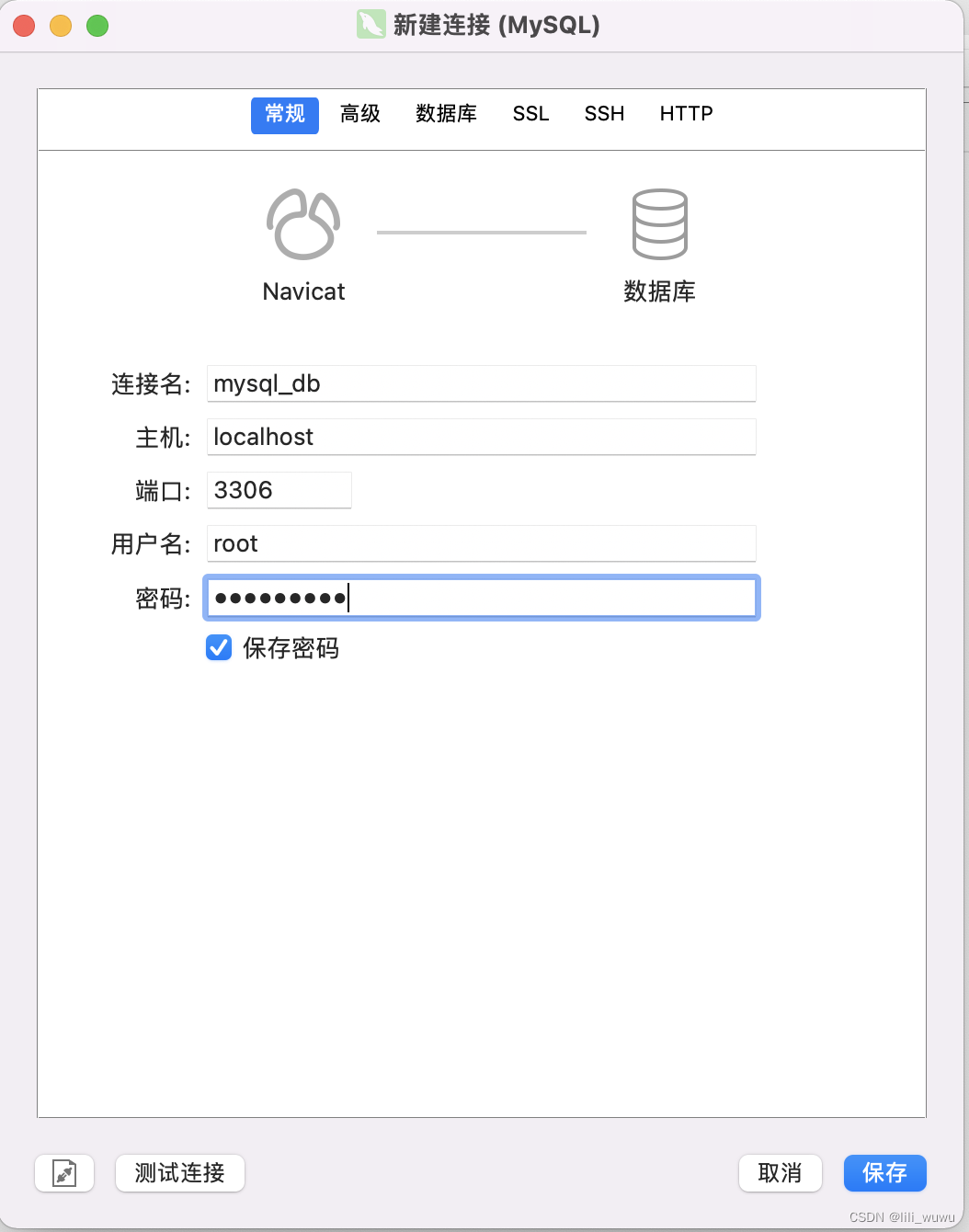Focus the 密码 password field
Screen dimensions: 969x1232
pyautogui.click(x=481, y=599)
